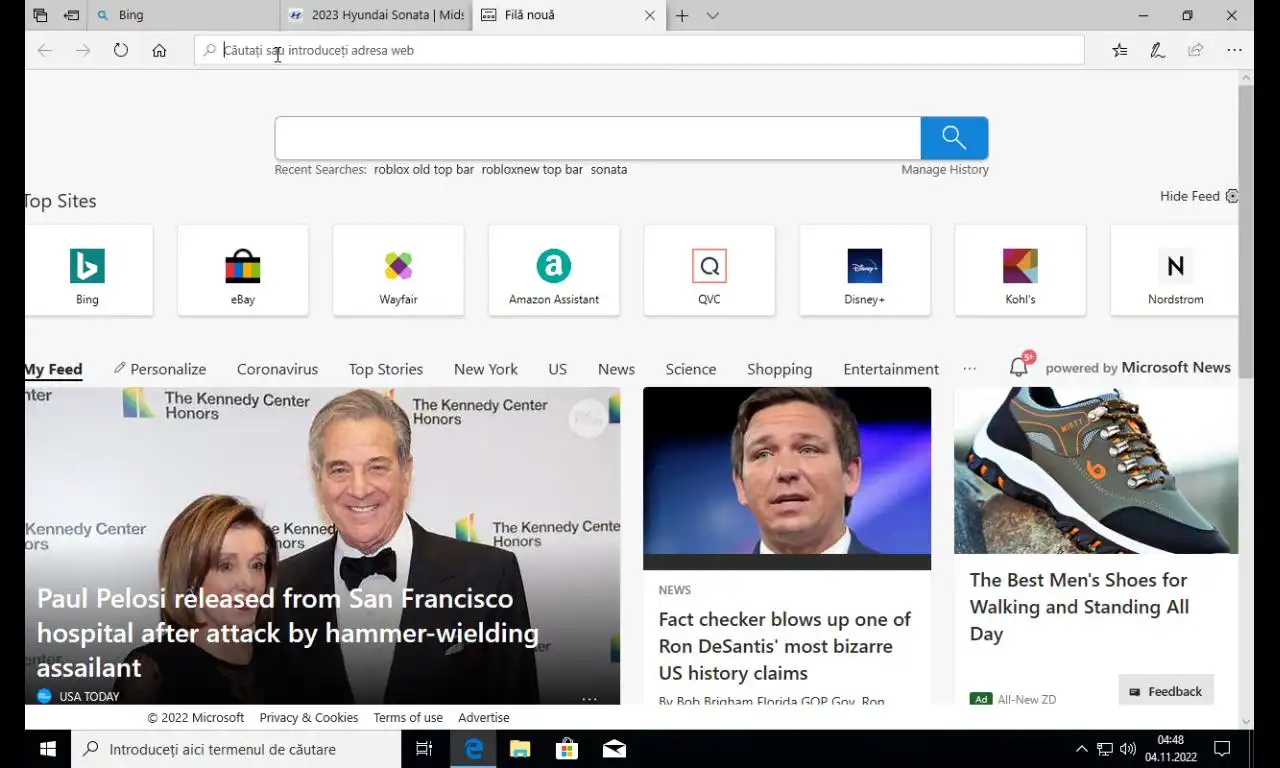Add notes with the pen icon
The width and height of the screenshot is (1280, 768).
[1157, 50]
